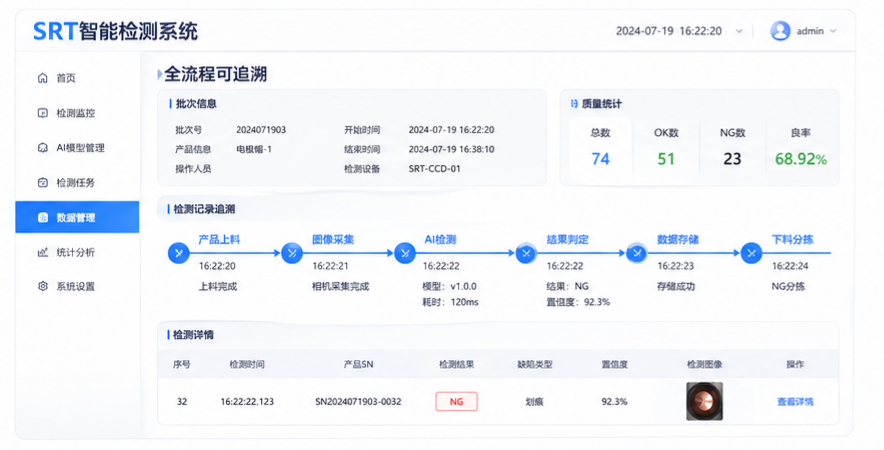Click the 质量统计 header icon
The image size is (884, 450).
pyautogui.click(x=574, y=104)
